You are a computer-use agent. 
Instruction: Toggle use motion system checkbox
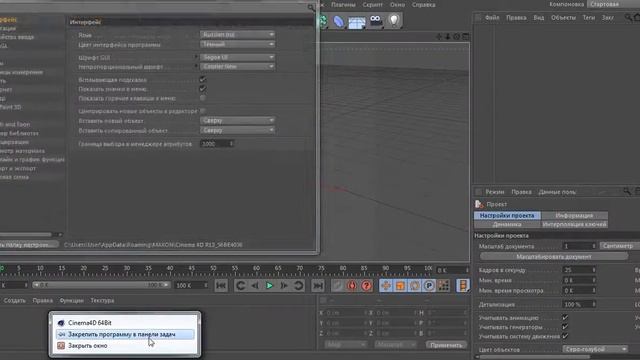565,336
